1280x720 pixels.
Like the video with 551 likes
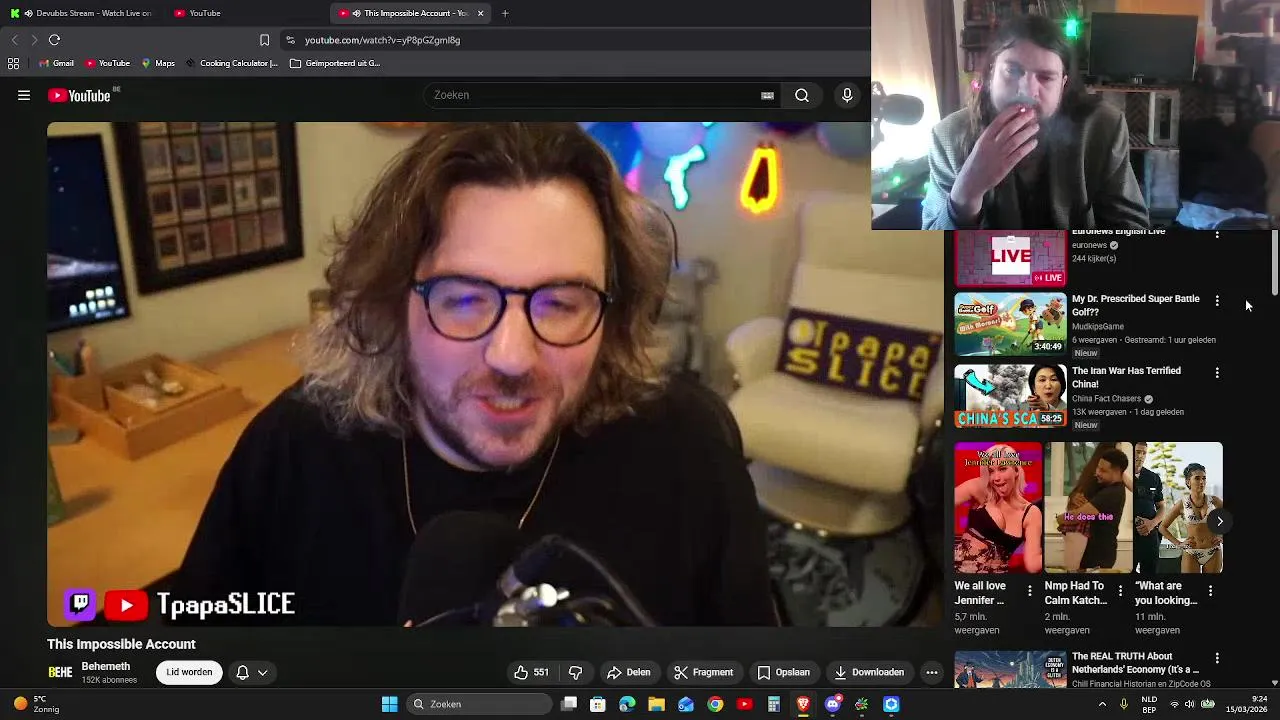531,672
